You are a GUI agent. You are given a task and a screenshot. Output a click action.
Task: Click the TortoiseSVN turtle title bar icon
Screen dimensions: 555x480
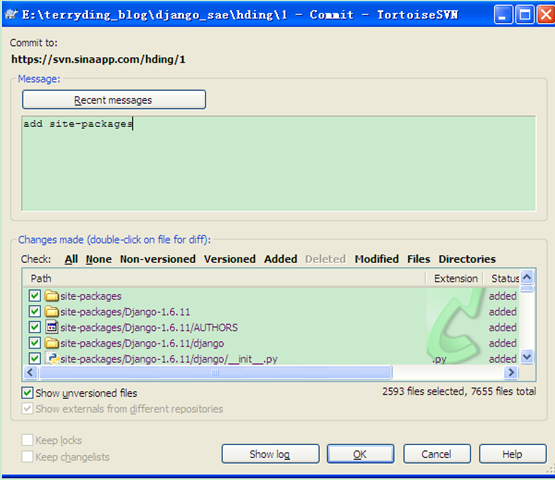11,15
